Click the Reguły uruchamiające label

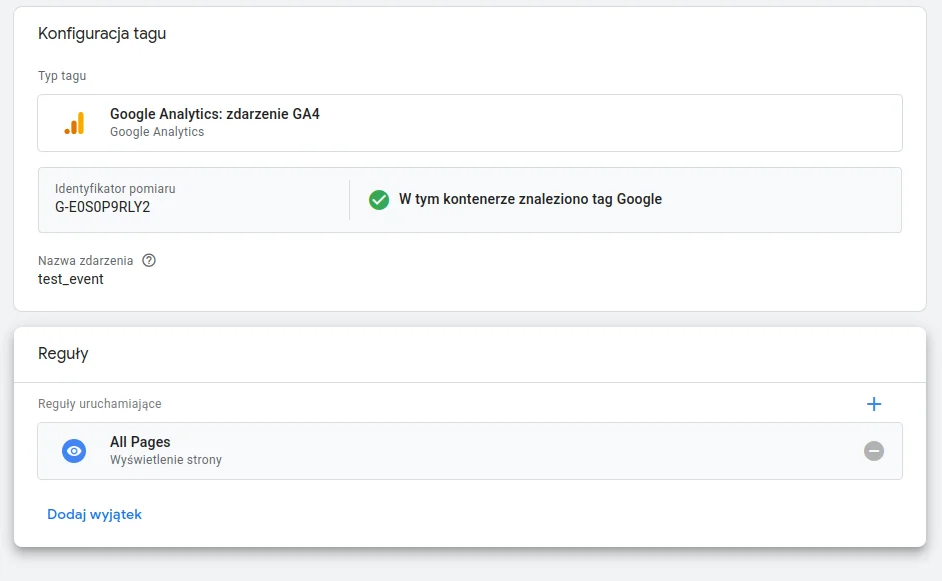100,404
